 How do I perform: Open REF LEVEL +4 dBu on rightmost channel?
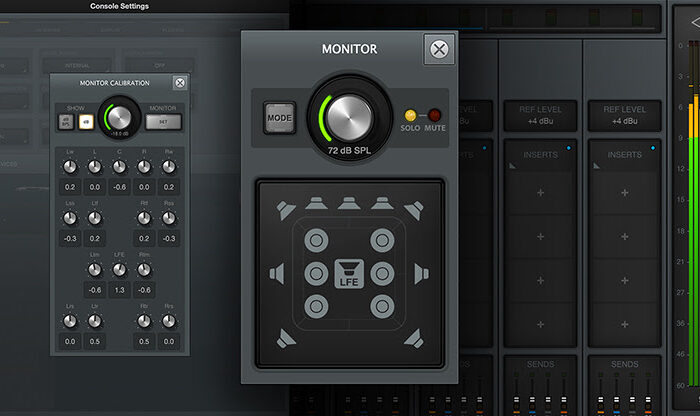pyautogui.click(x=625, y=116)
